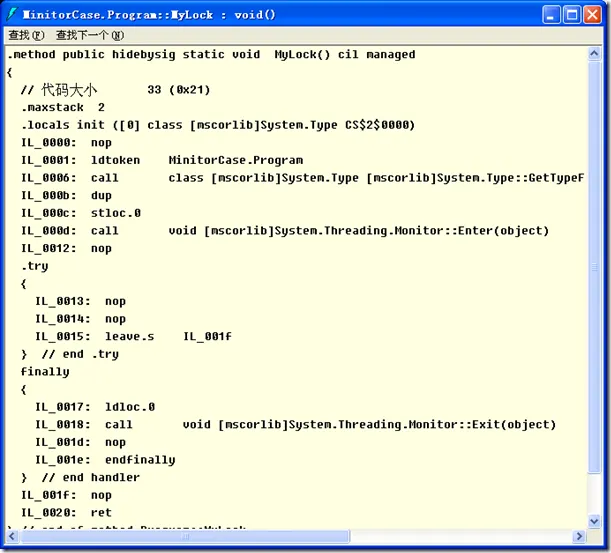Click the '.method public hidebysig static void' line
This screenshot has height=553, width=611.
point(211,55)
